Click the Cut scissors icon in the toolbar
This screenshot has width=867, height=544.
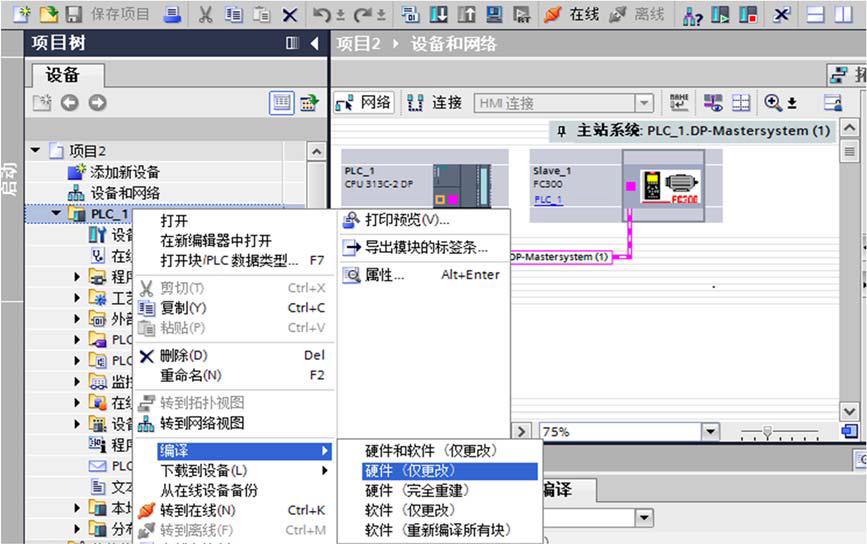click(204, 14)
